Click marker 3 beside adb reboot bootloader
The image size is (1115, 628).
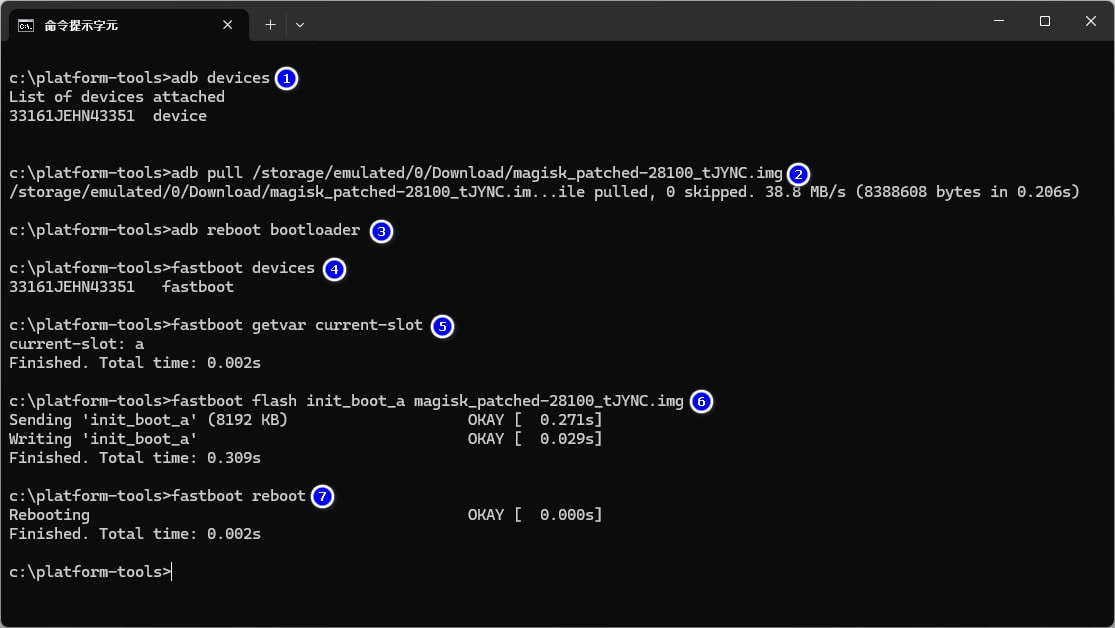point(381,231)
